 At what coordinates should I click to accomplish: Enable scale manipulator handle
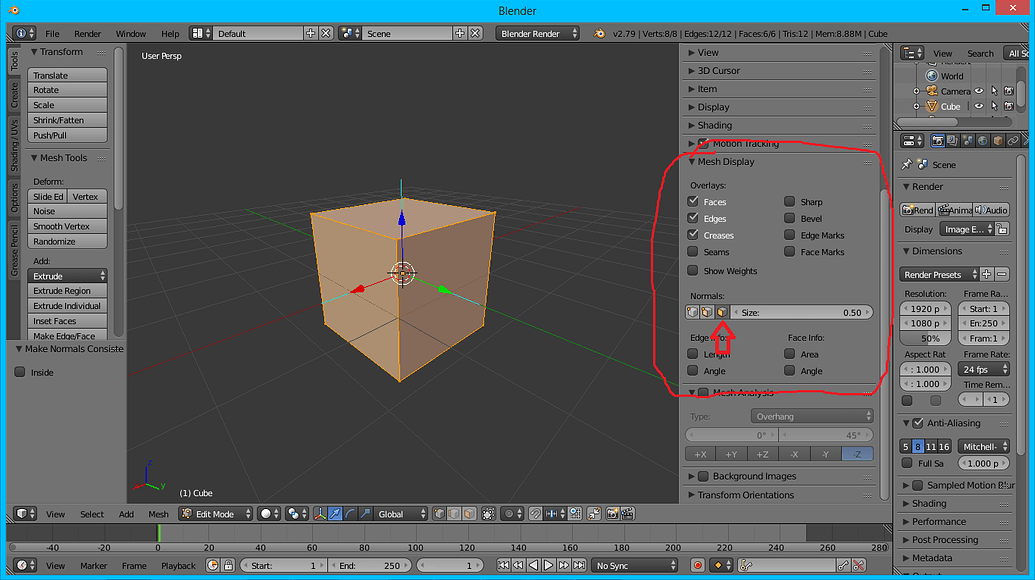pyautogui.click(x=365, y=513)
